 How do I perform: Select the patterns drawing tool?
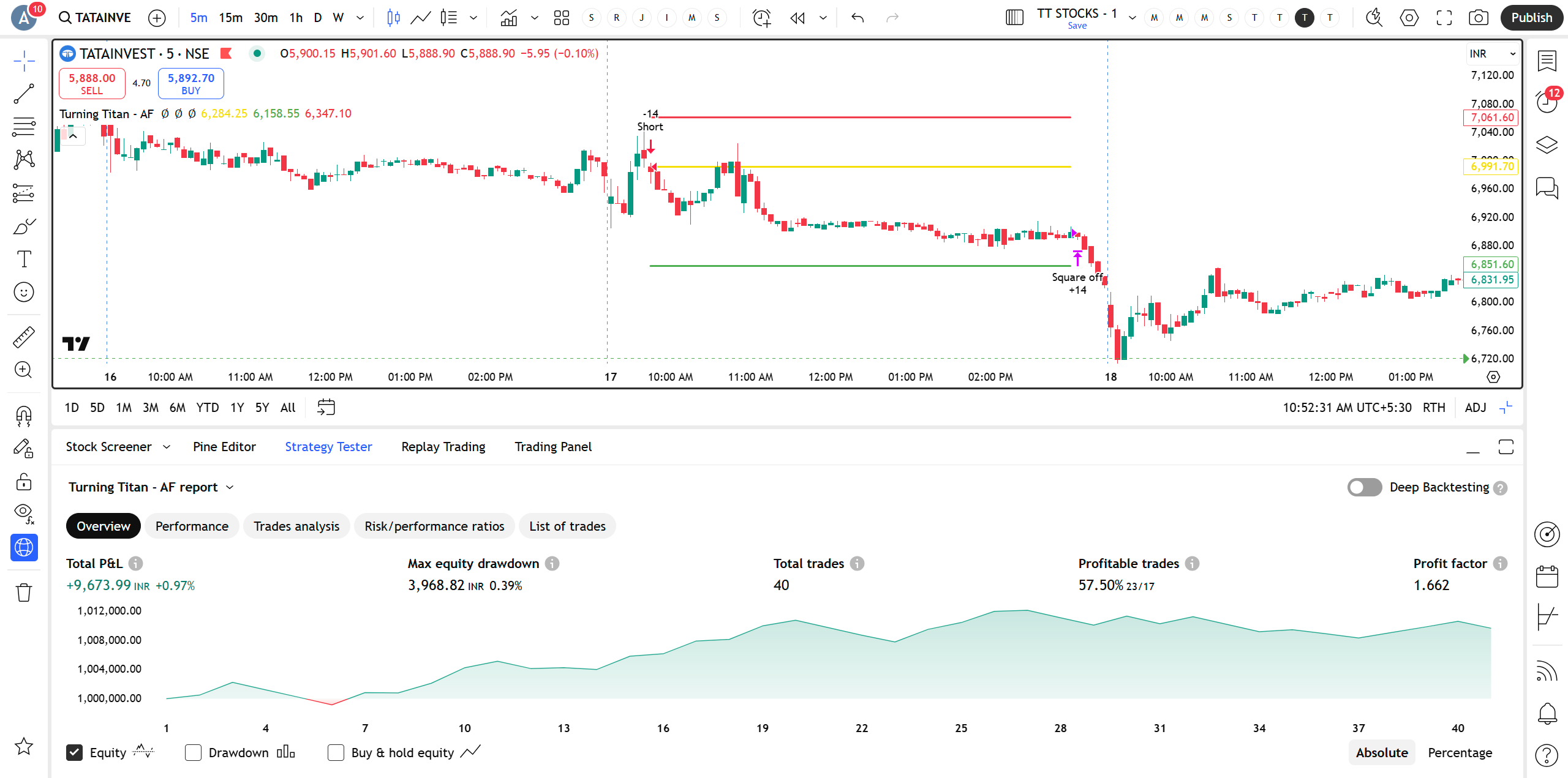tap(24, 160)
